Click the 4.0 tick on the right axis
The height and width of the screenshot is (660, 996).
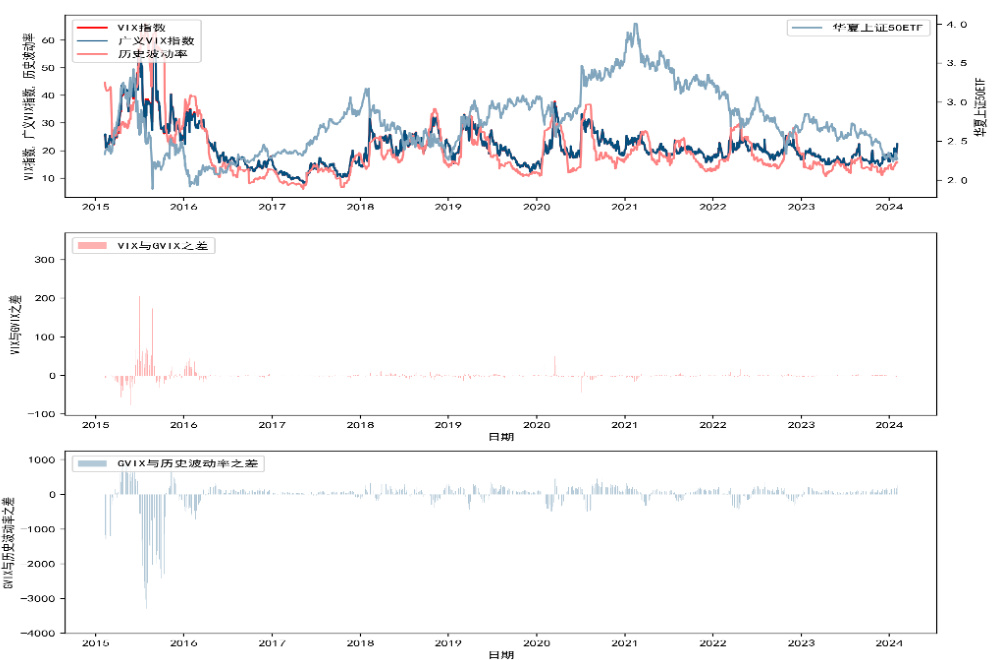(956, 24)
